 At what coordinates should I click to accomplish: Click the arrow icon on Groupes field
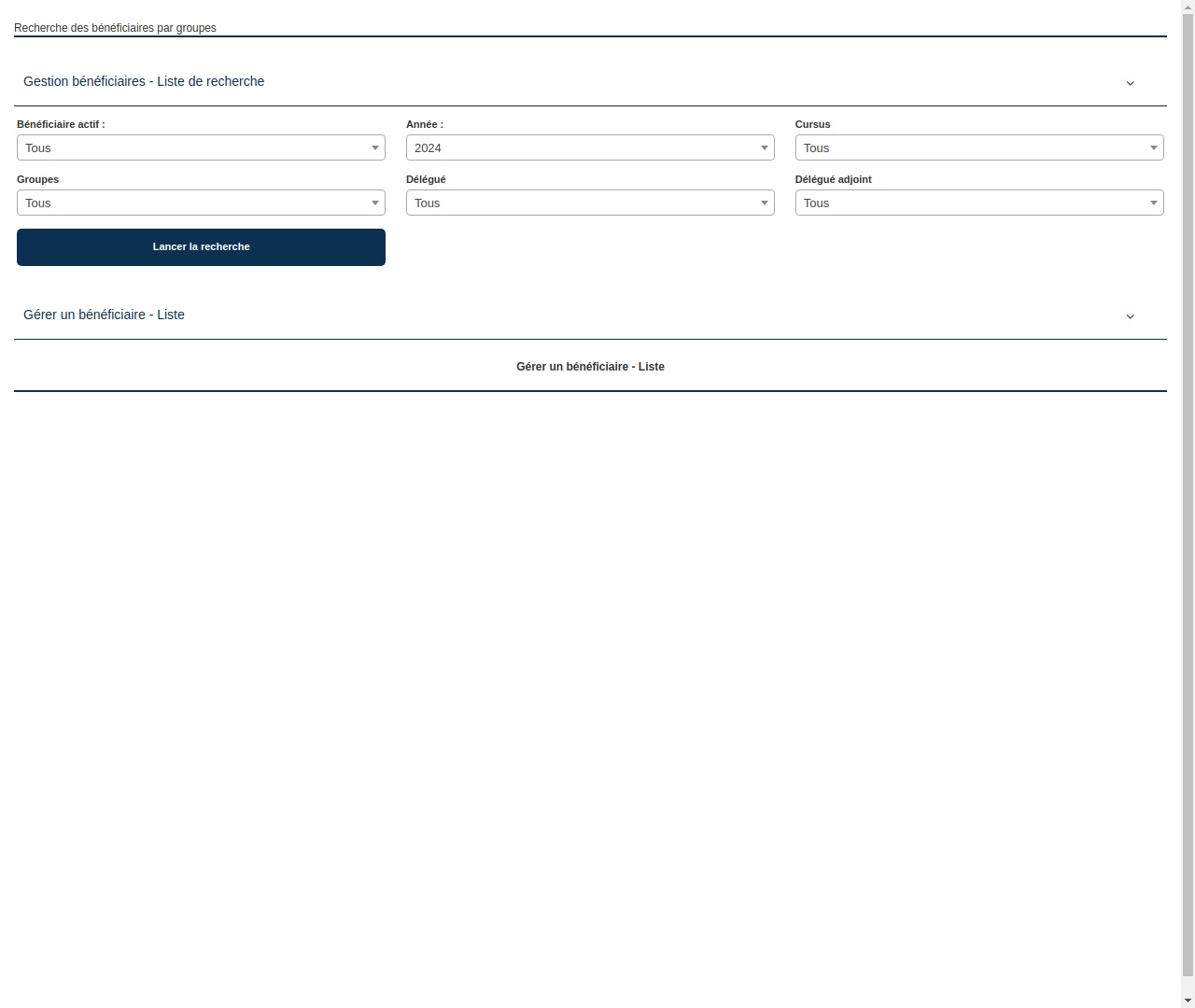[374, 203]
